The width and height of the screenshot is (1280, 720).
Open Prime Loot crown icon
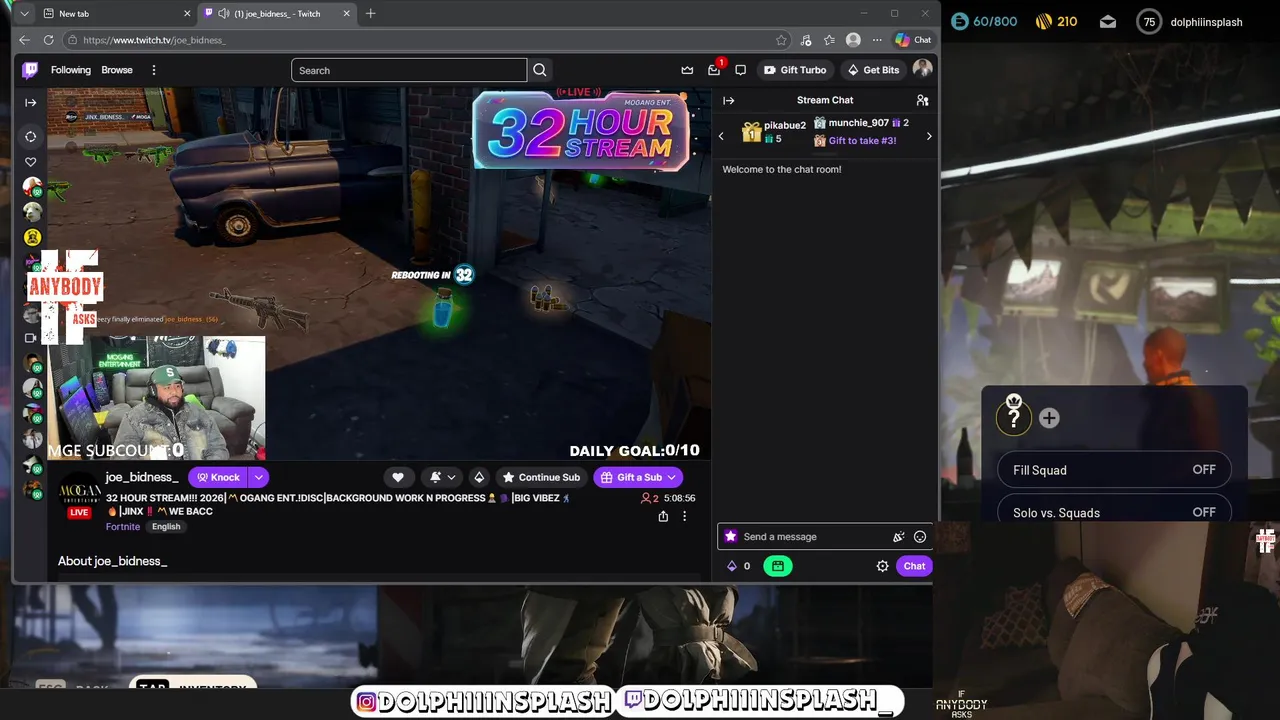click(x=687, y=70)
